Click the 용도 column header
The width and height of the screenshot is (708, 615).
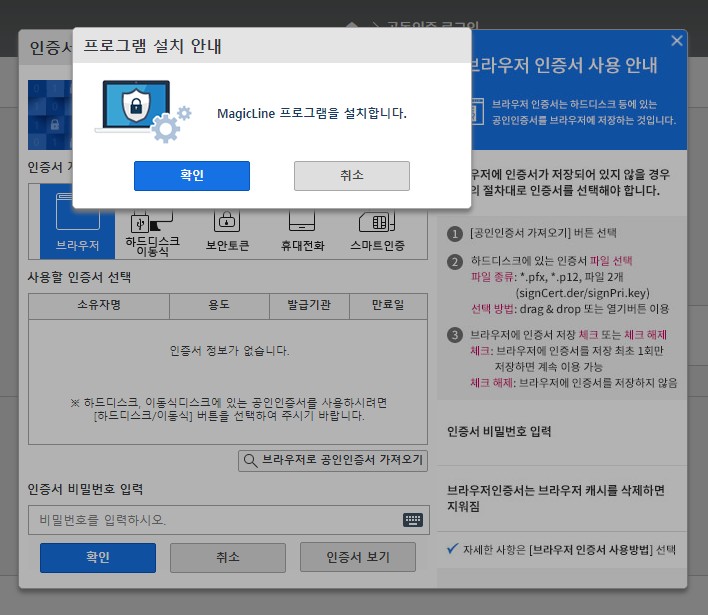tap(219, 306)
